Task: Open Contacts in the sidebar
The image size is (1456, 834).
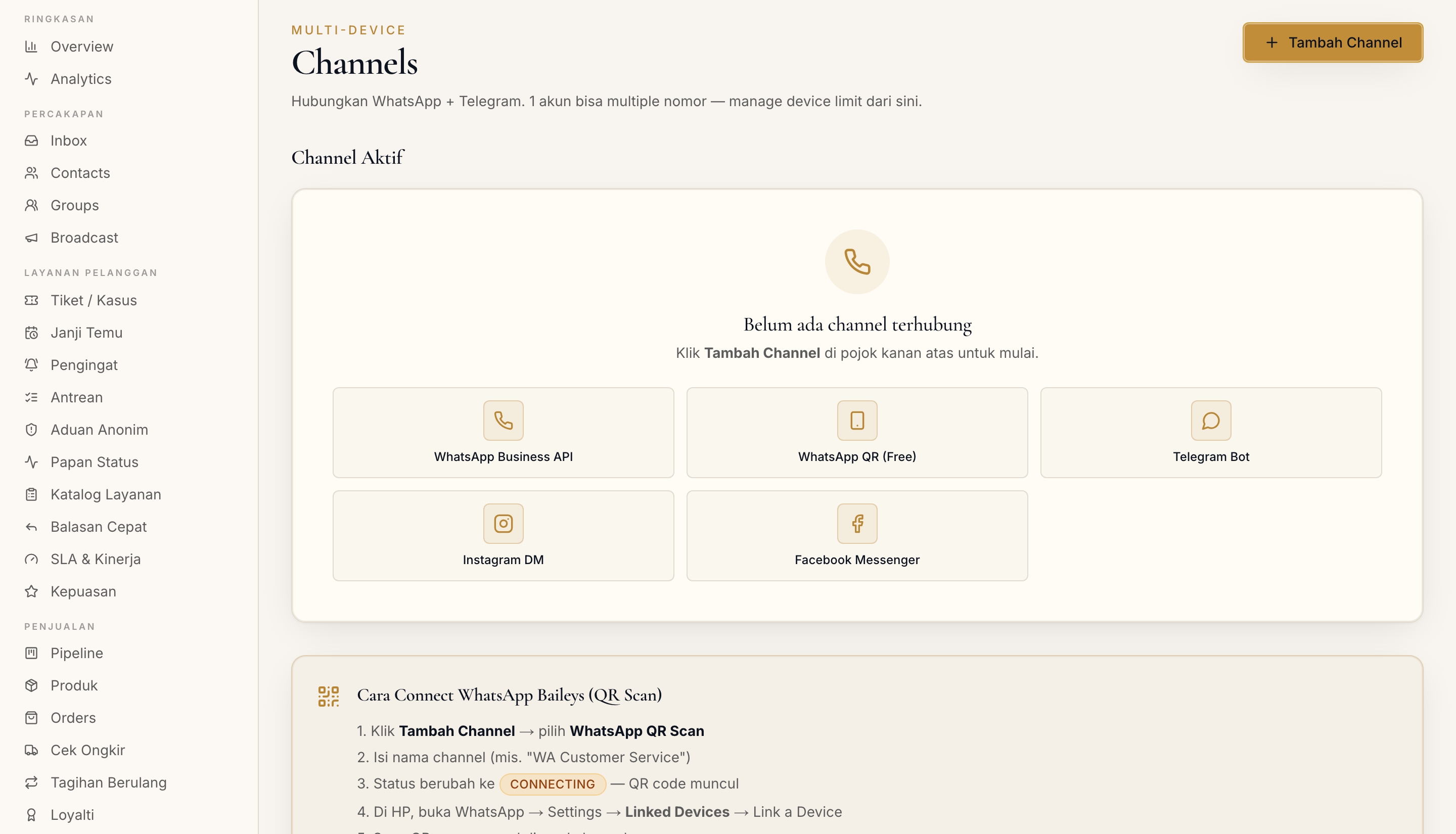Action: click(x=129, y=173)
